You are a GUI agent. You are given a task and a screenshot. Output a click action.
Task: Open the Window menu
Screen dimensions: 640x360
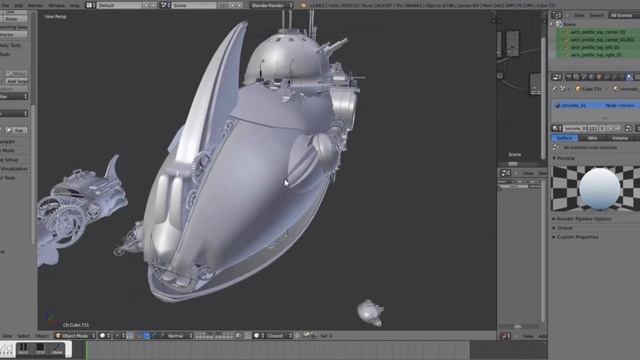[x=57, y=6]
